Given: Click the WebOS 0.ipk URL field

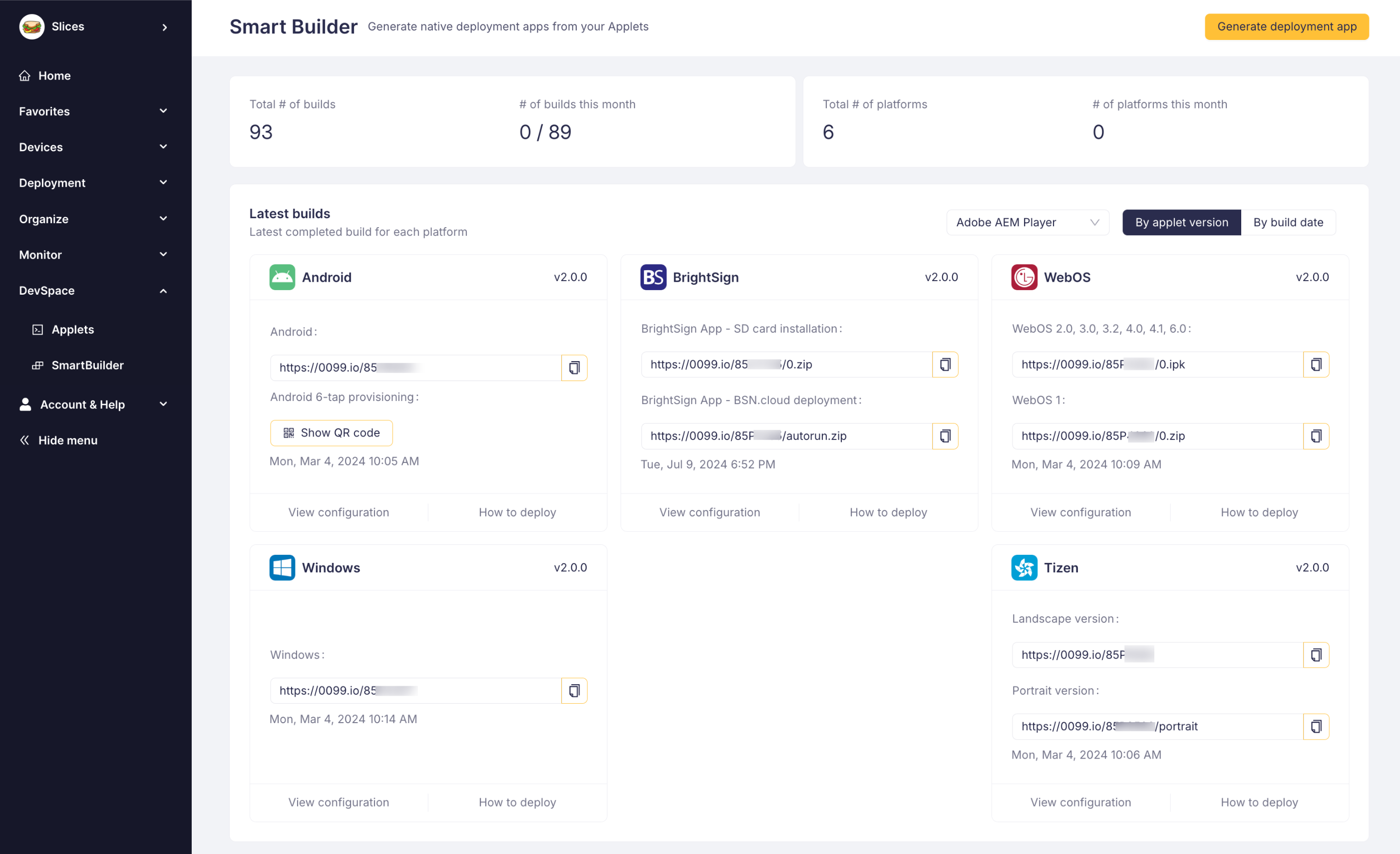Looking at the screenshot, I should pyautogui.click(x=1157, y=365).
